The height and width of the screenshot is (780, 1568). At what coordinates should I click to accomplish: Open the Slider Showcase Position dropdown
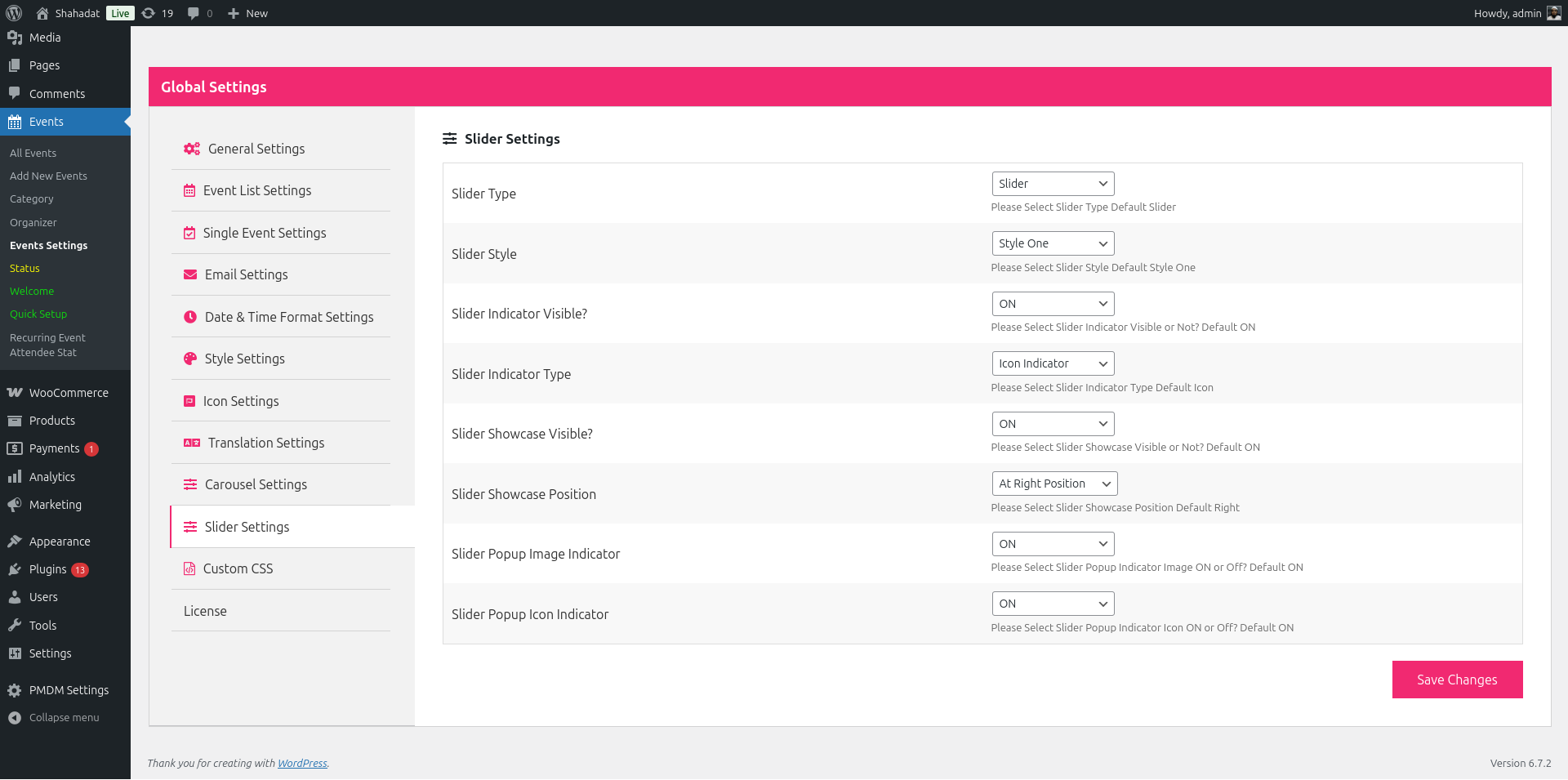click(x=1054, y=484)
